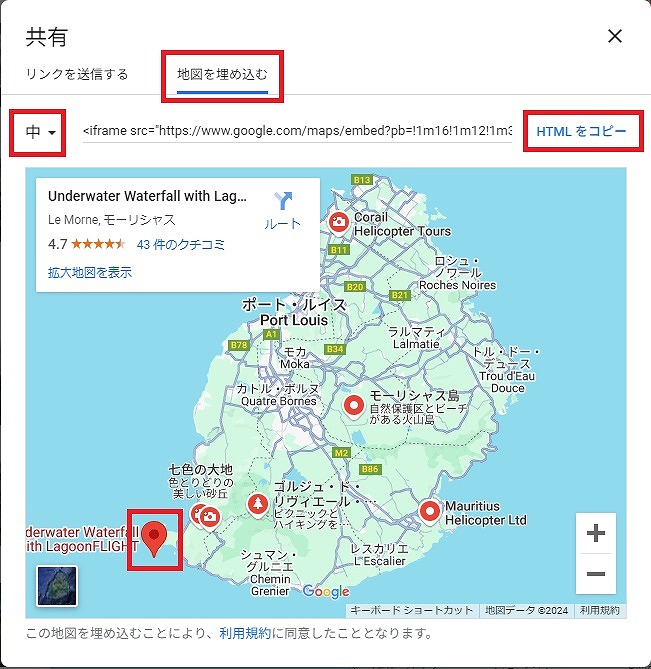Image resolution: width=651 pixels, height=669 pixels.
Task: Zoom out with the minus button
Action: click(596, 574)
